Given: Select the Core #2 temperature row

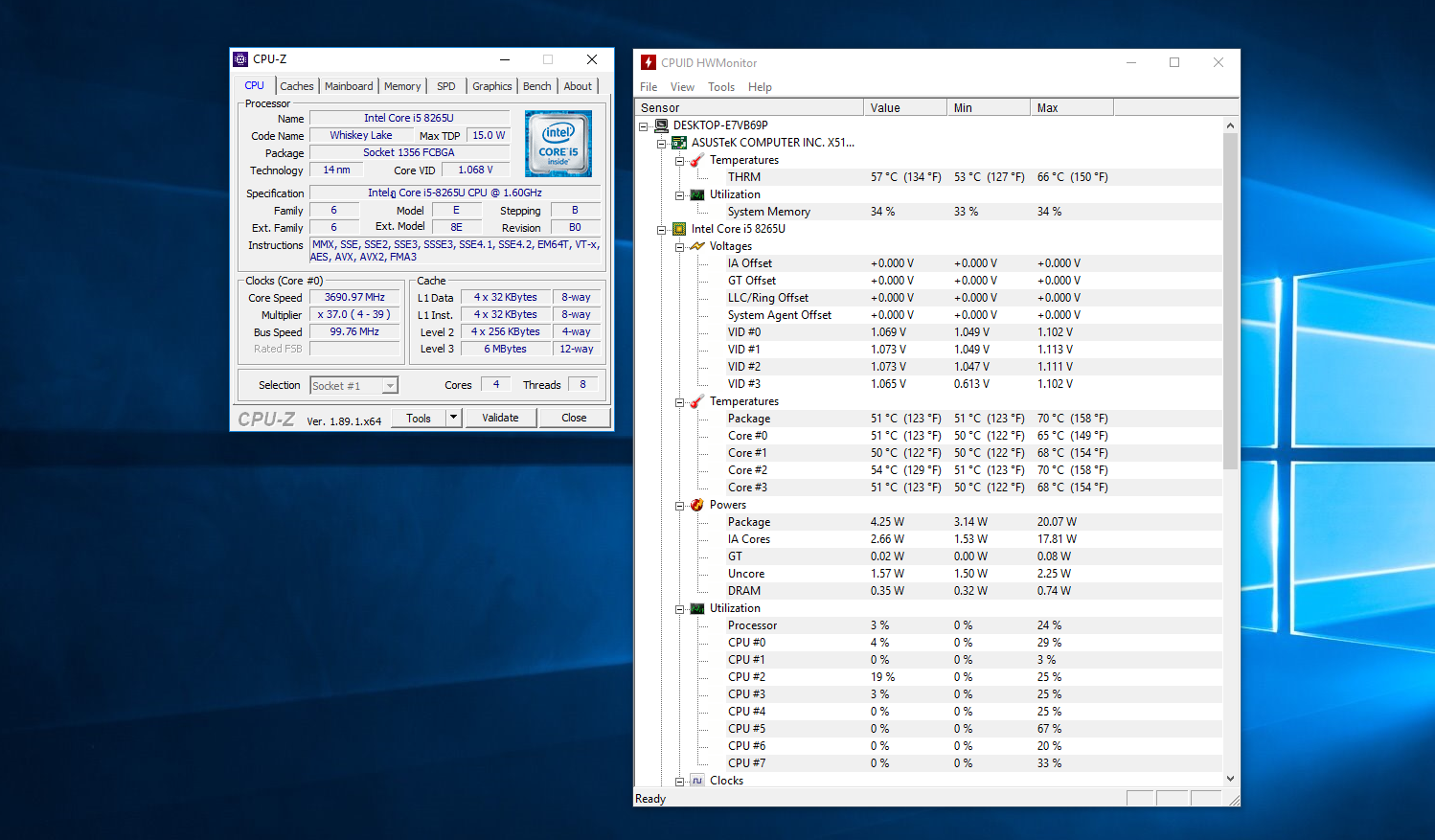Looking at the screenshot, I should click(928, 470).
